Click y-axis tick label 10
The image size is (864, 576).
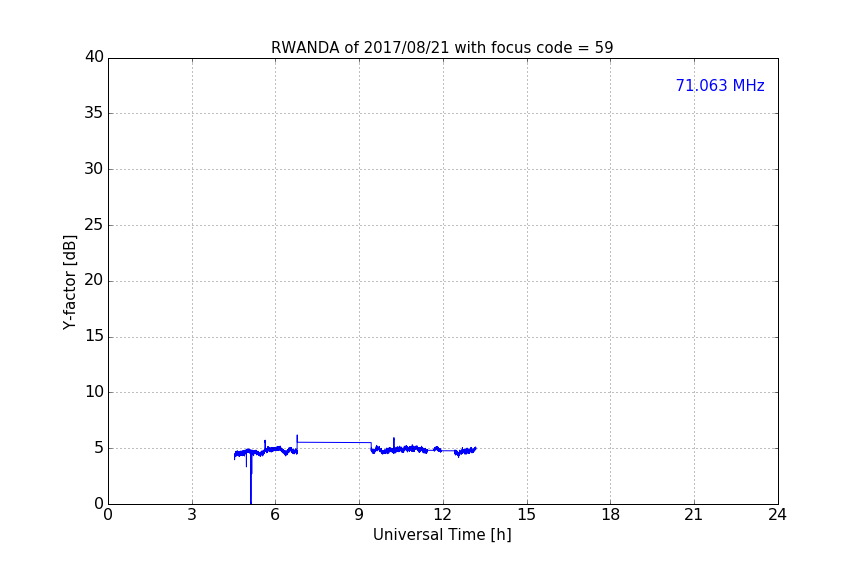click(x=94, y=392)
